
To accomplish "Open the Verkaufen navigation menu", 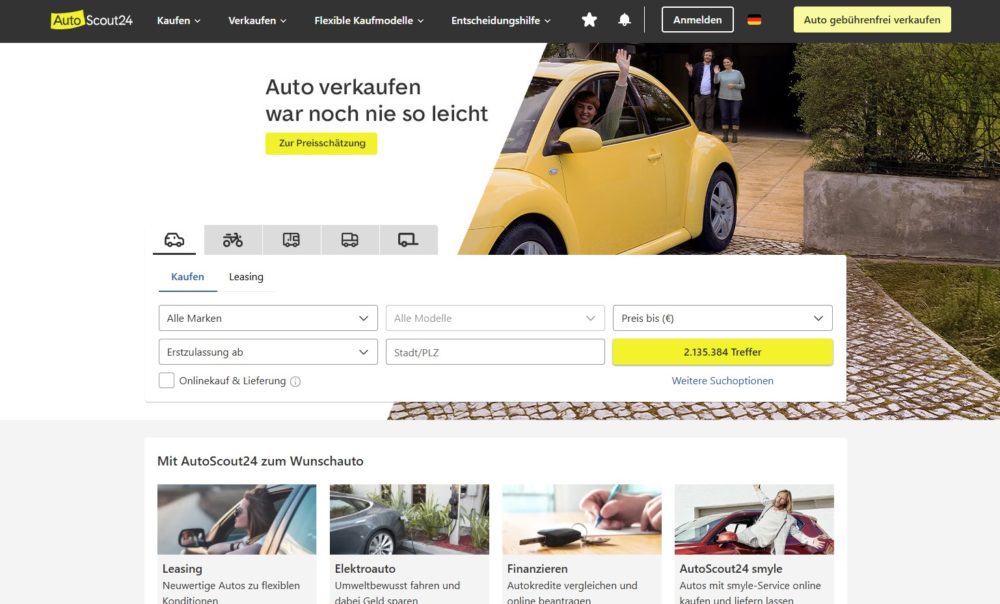I will point(257,20).
